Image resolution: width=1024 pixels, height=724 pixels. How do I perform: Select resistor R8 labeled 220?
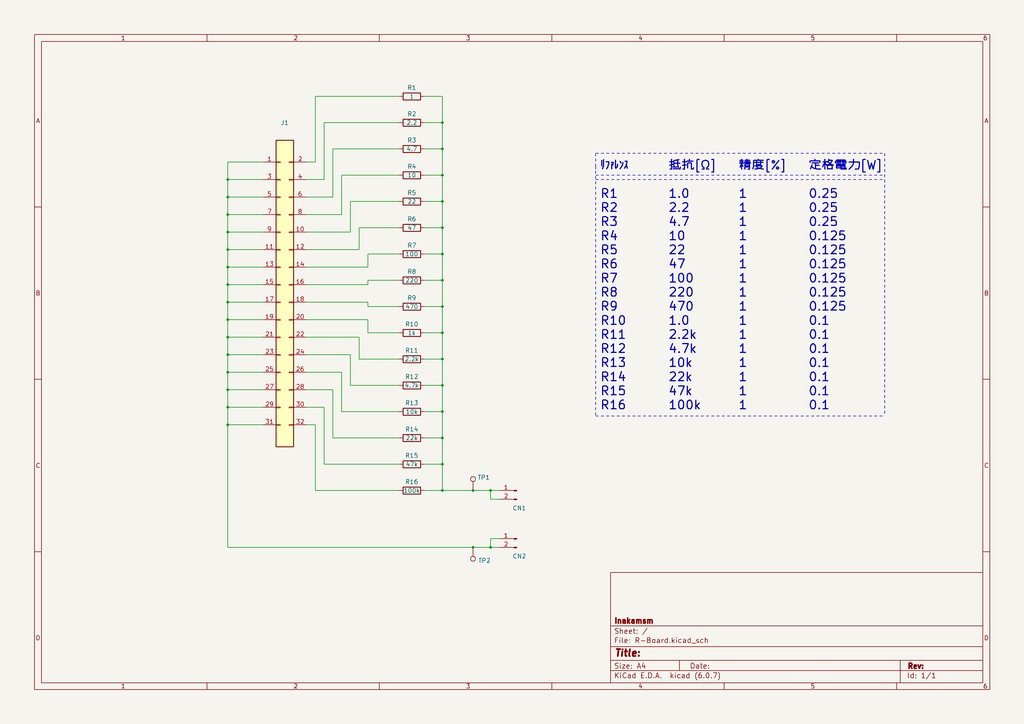tap(414, 280)
